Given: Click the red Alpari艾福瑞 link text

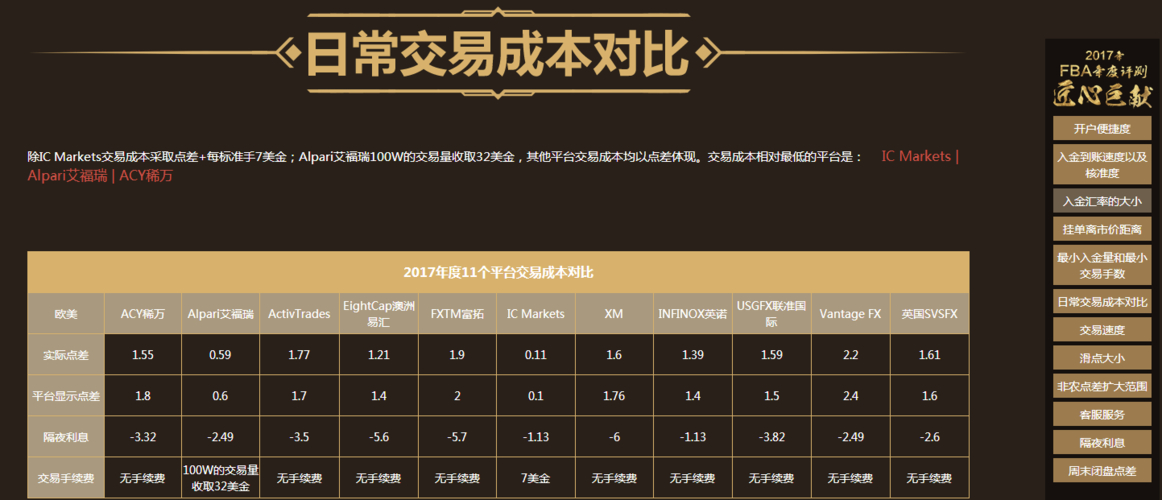Looking at the screenshot, I should click(x=67, y=176).
